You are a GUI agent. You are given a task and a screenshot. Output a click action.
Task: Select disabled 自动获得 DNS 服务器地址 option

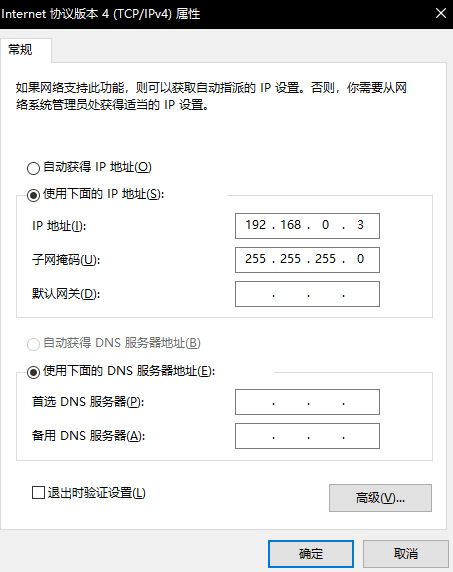click(34, 344)
